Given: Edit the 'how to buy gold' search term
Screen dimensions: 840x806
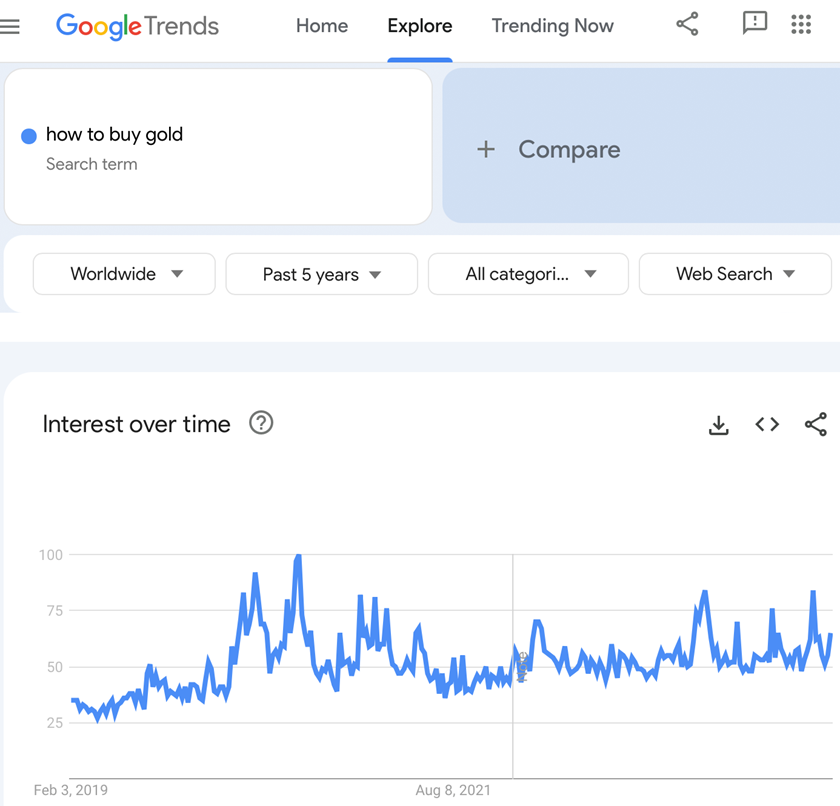Looking at the screenshot, I should point(115,135).
